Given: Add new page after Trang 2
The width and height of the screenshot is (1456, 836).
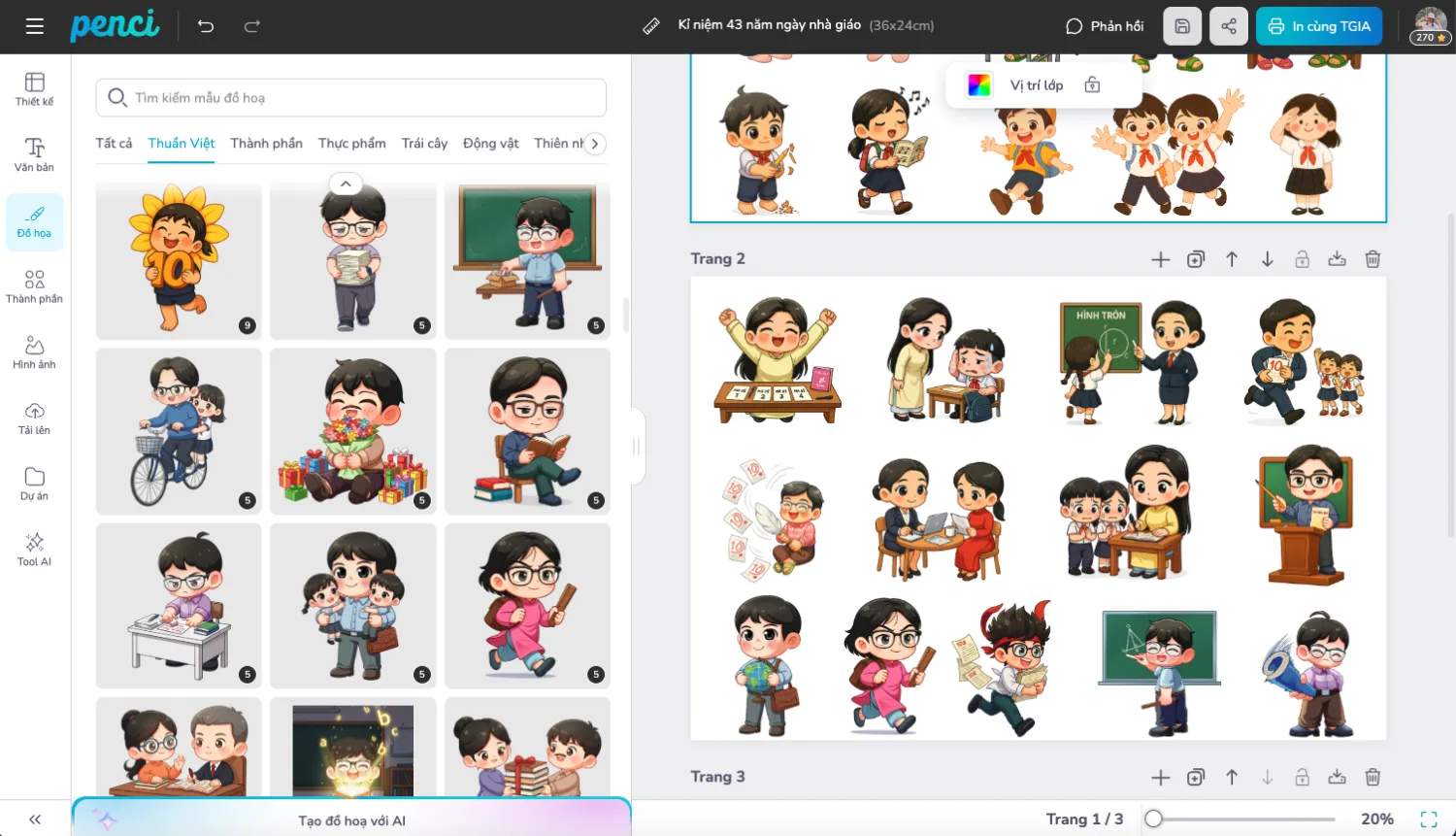Looking at the screenshot, I should coord(1160,259).
